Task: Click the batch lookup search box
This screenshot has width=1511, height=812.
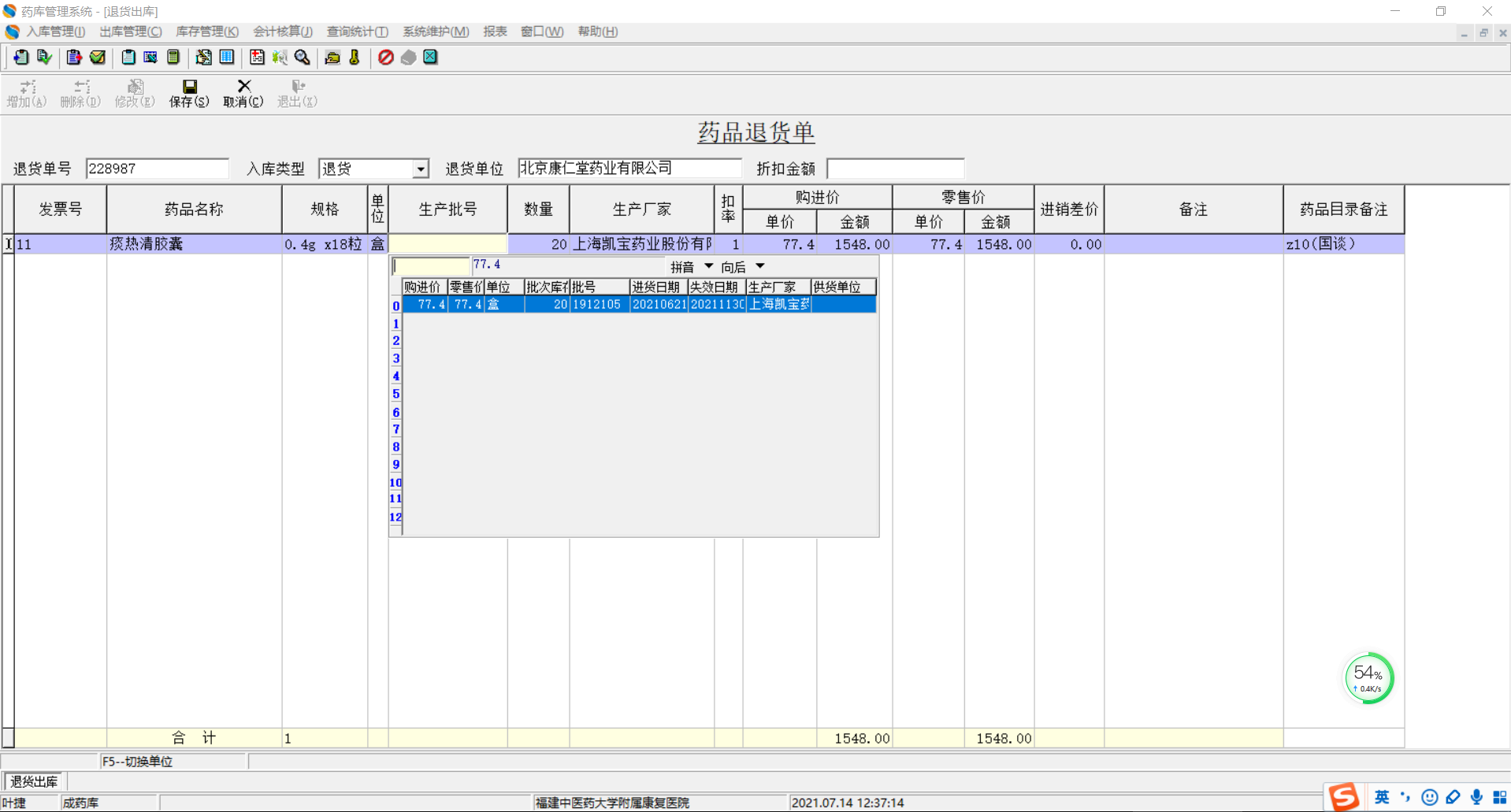Action: [431, 266]
